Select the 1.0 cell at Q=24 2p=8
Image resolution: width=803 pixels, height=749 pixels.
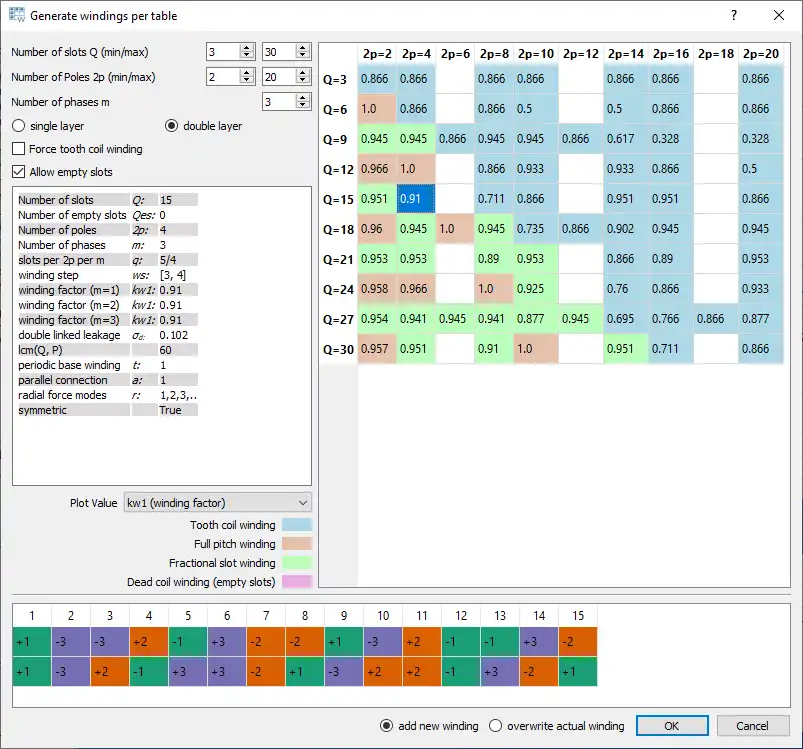click(x=494, y=288)
